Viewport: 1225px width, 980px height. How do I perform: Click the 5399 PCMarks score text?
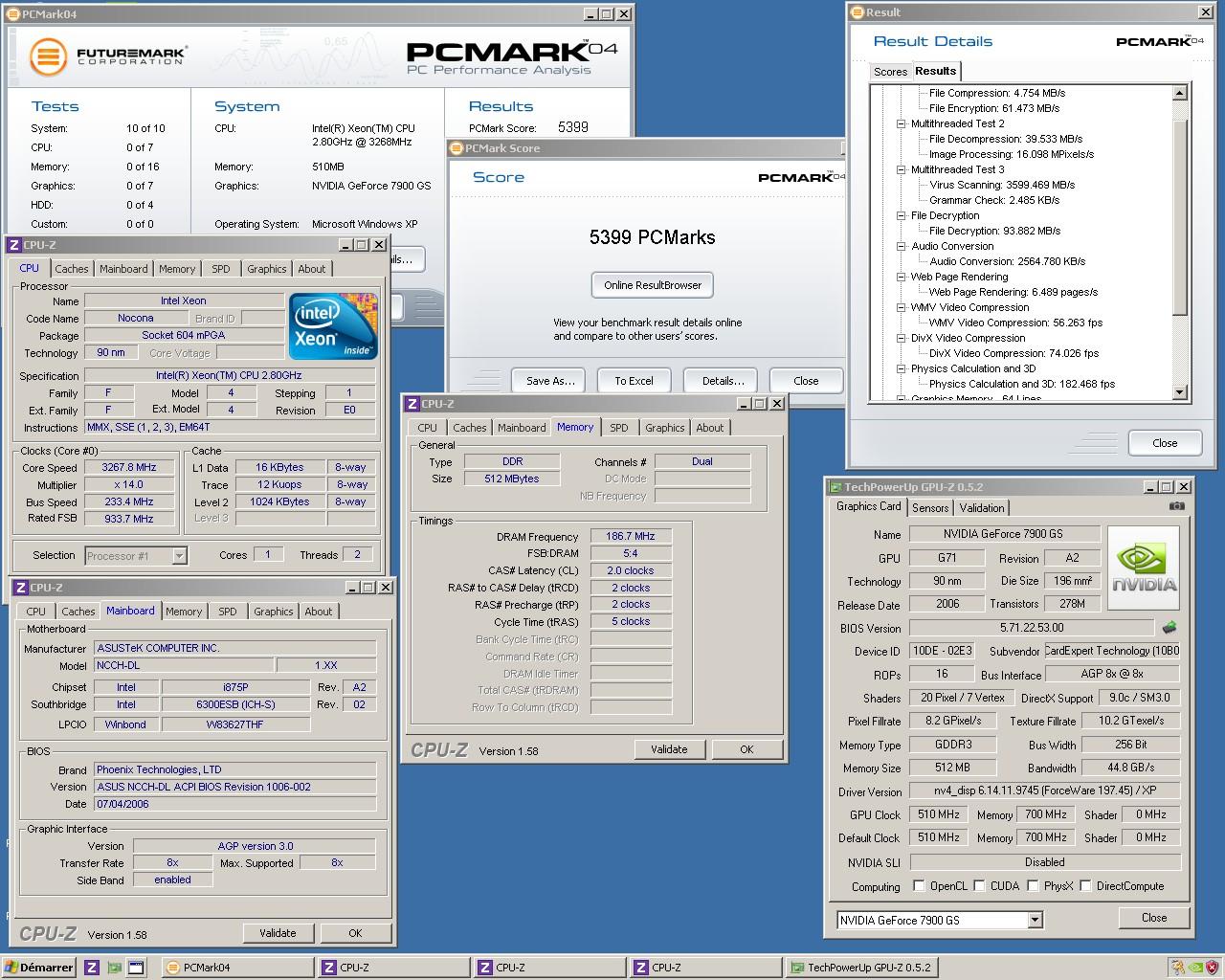pyautogui.click(x=653, y=237)
